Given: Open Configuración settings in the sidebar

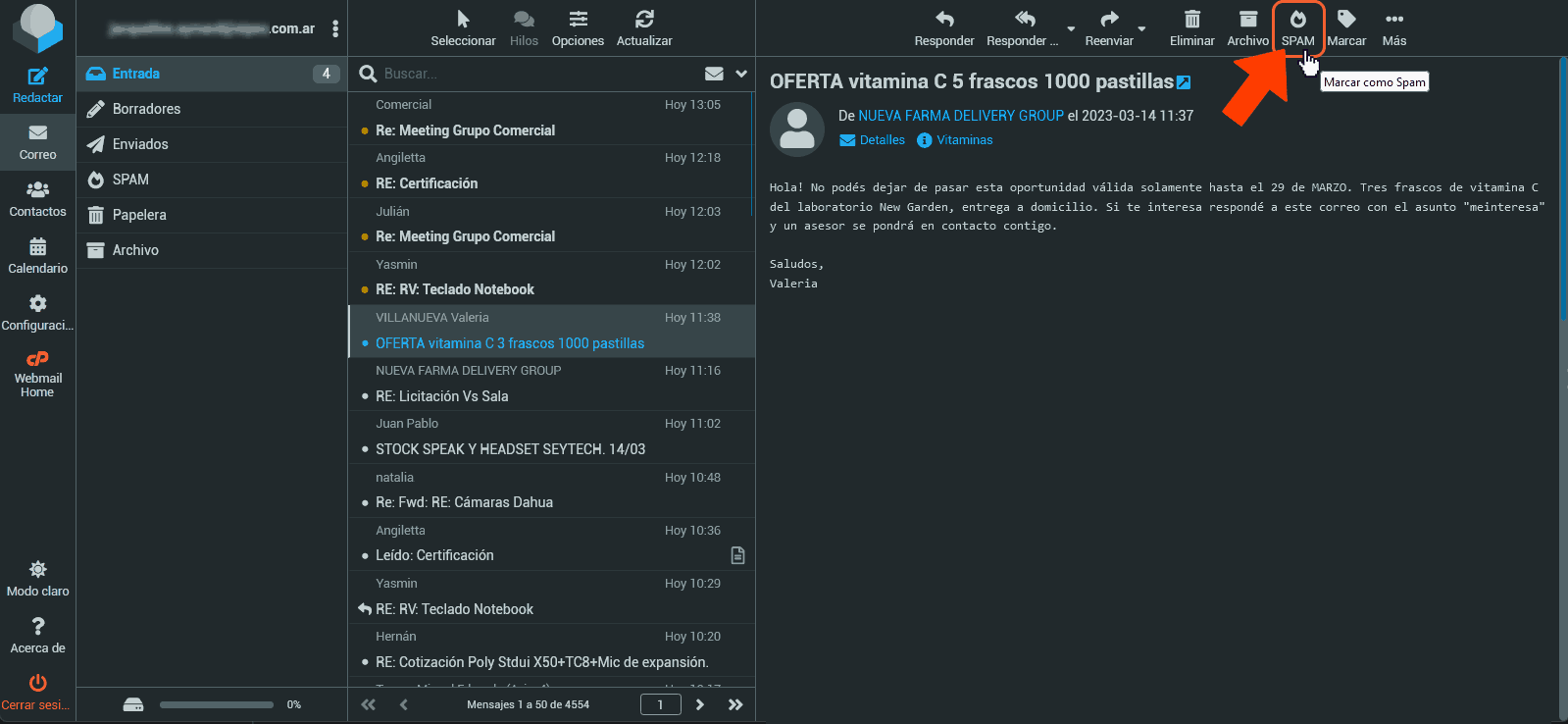Looking at the screenshot, I should point(37,313).
